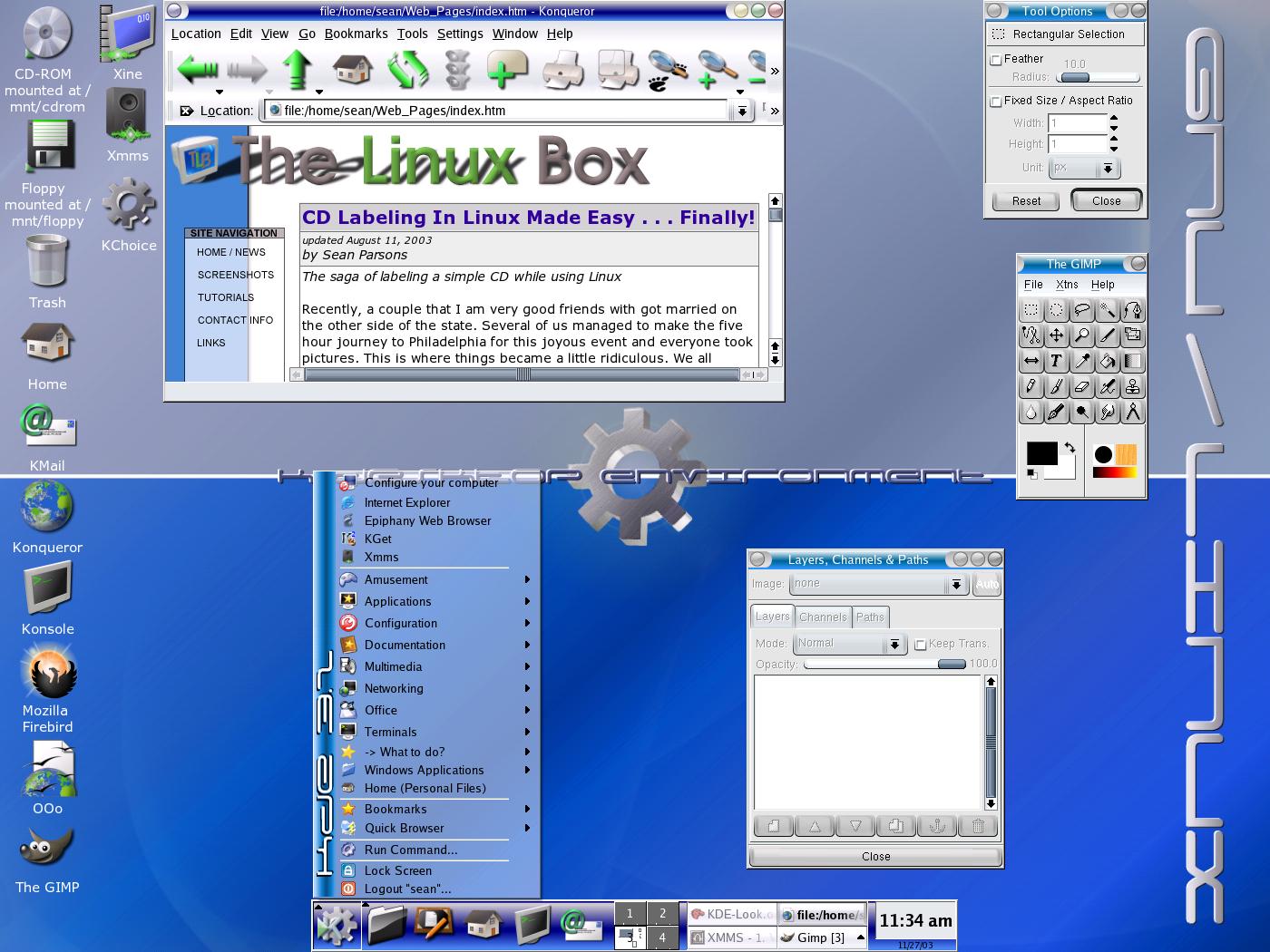
Task: Click Close button in Tool Options window
Action: click(x=1106, y=200)
